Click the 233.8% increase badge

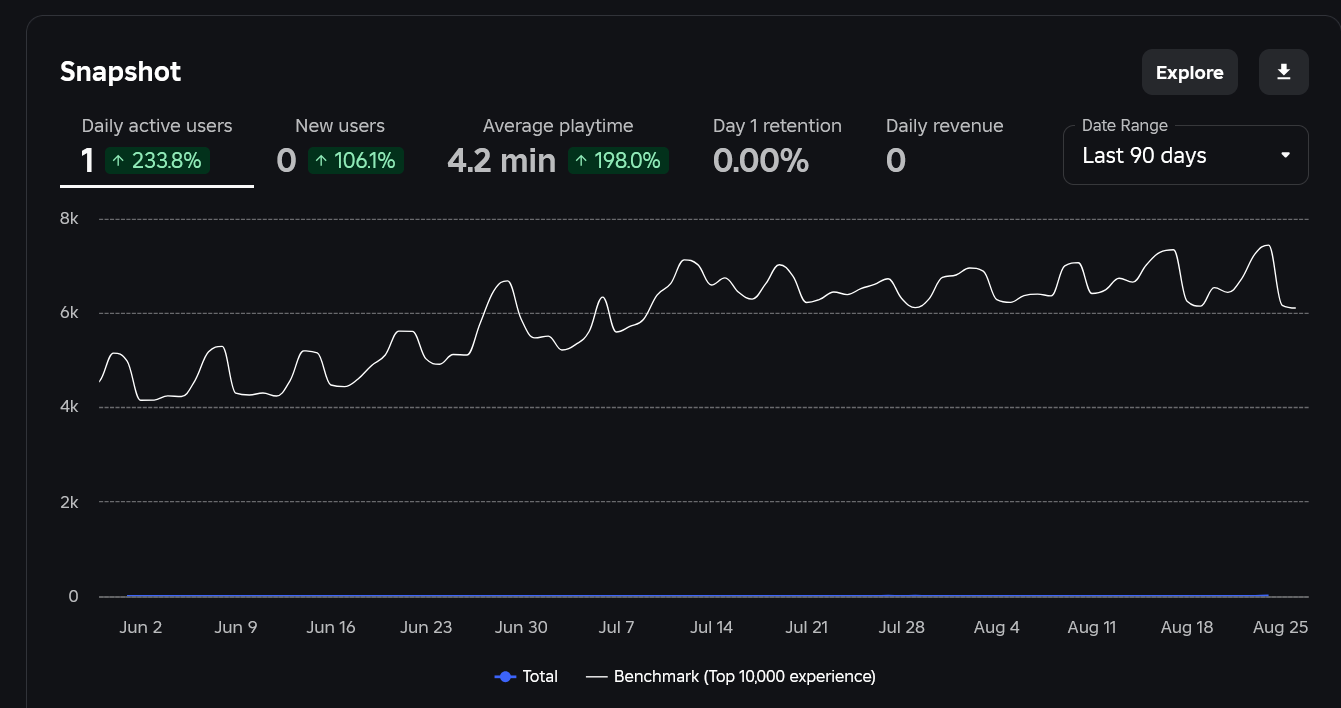(x=157, y=160)
